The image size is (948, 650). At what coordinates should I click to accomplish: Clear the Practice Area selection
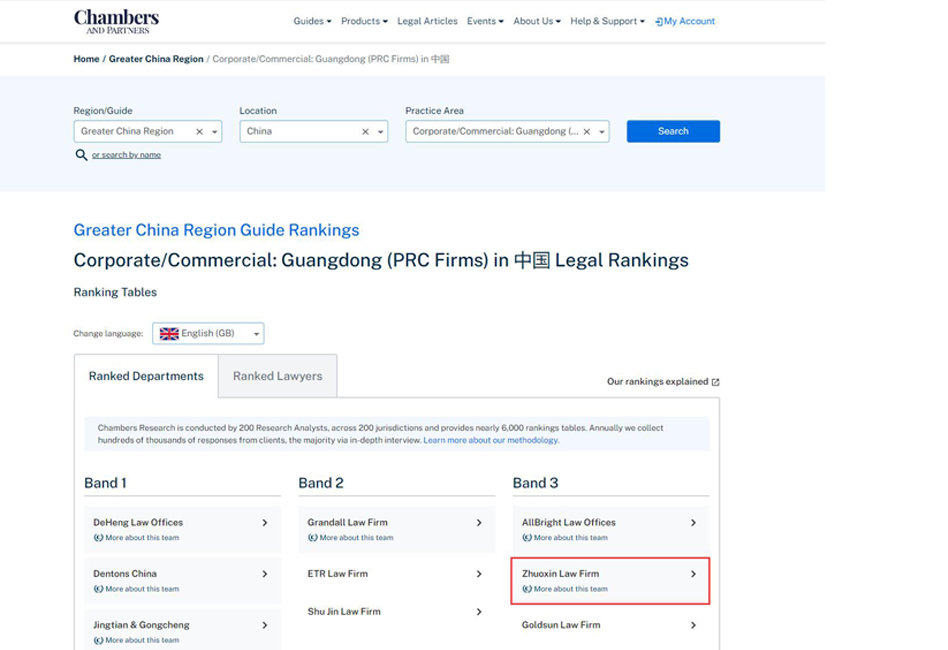point(586,131)
